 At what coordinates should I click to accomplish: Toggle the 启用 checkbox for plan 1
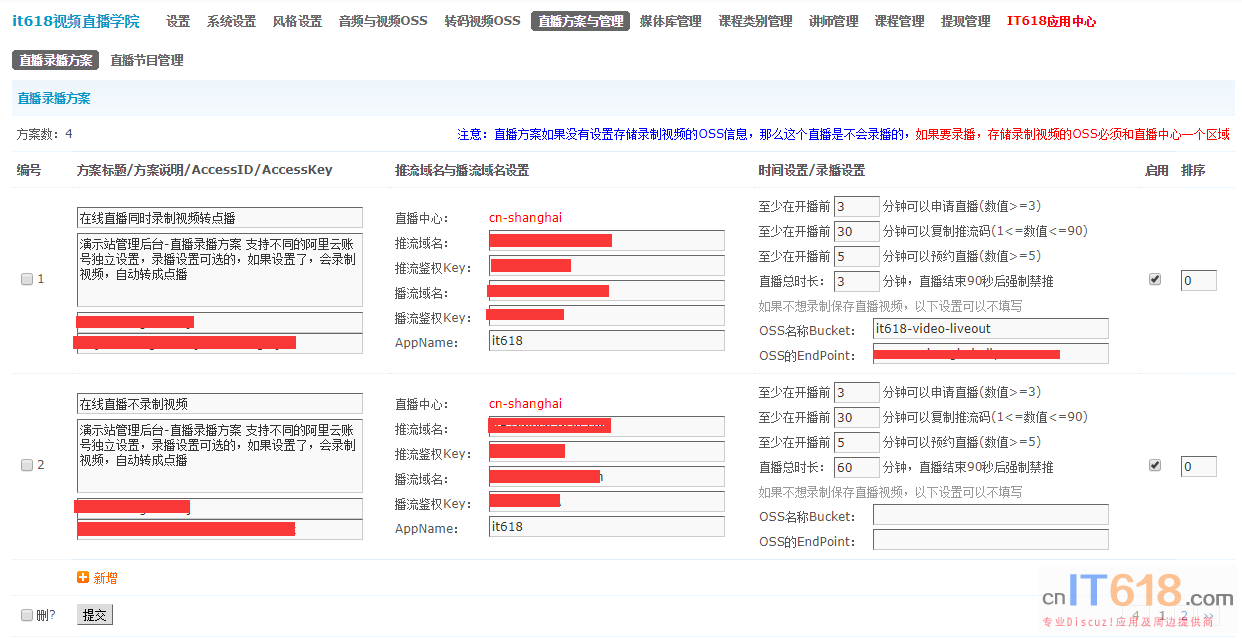[1155, 280]
